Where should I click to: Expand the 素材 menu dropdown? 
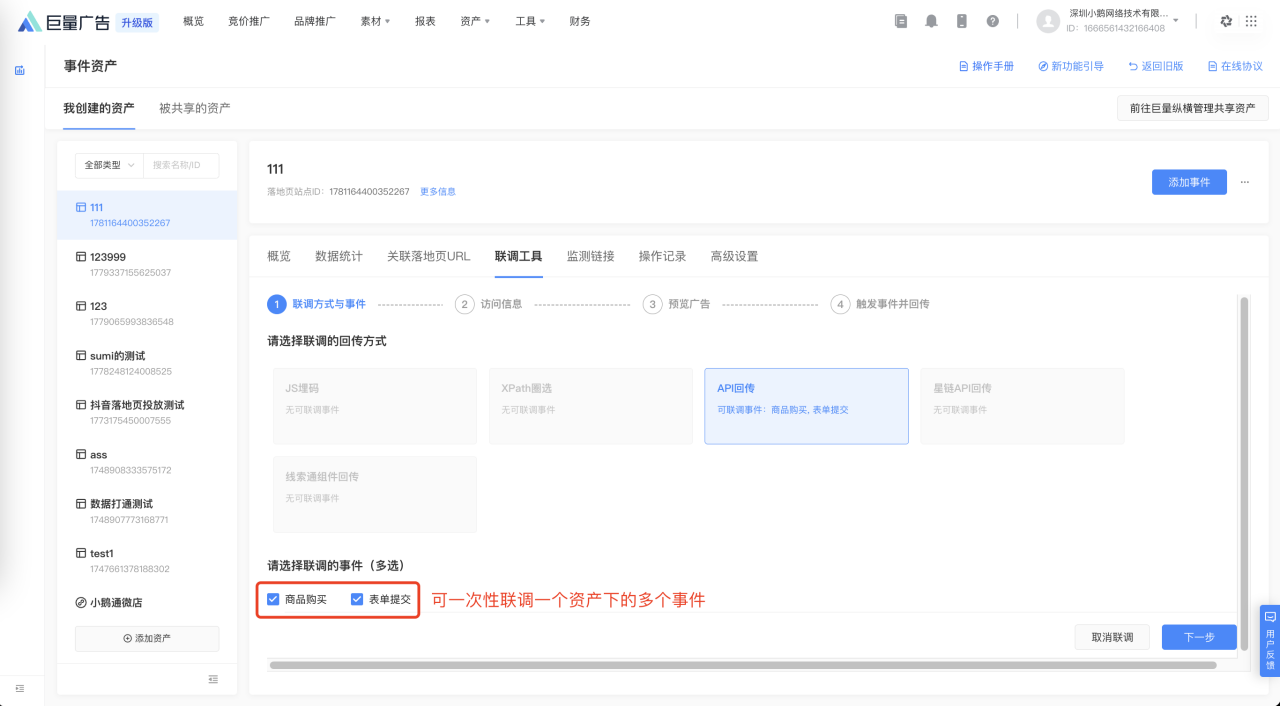click(x=375, y=21)
